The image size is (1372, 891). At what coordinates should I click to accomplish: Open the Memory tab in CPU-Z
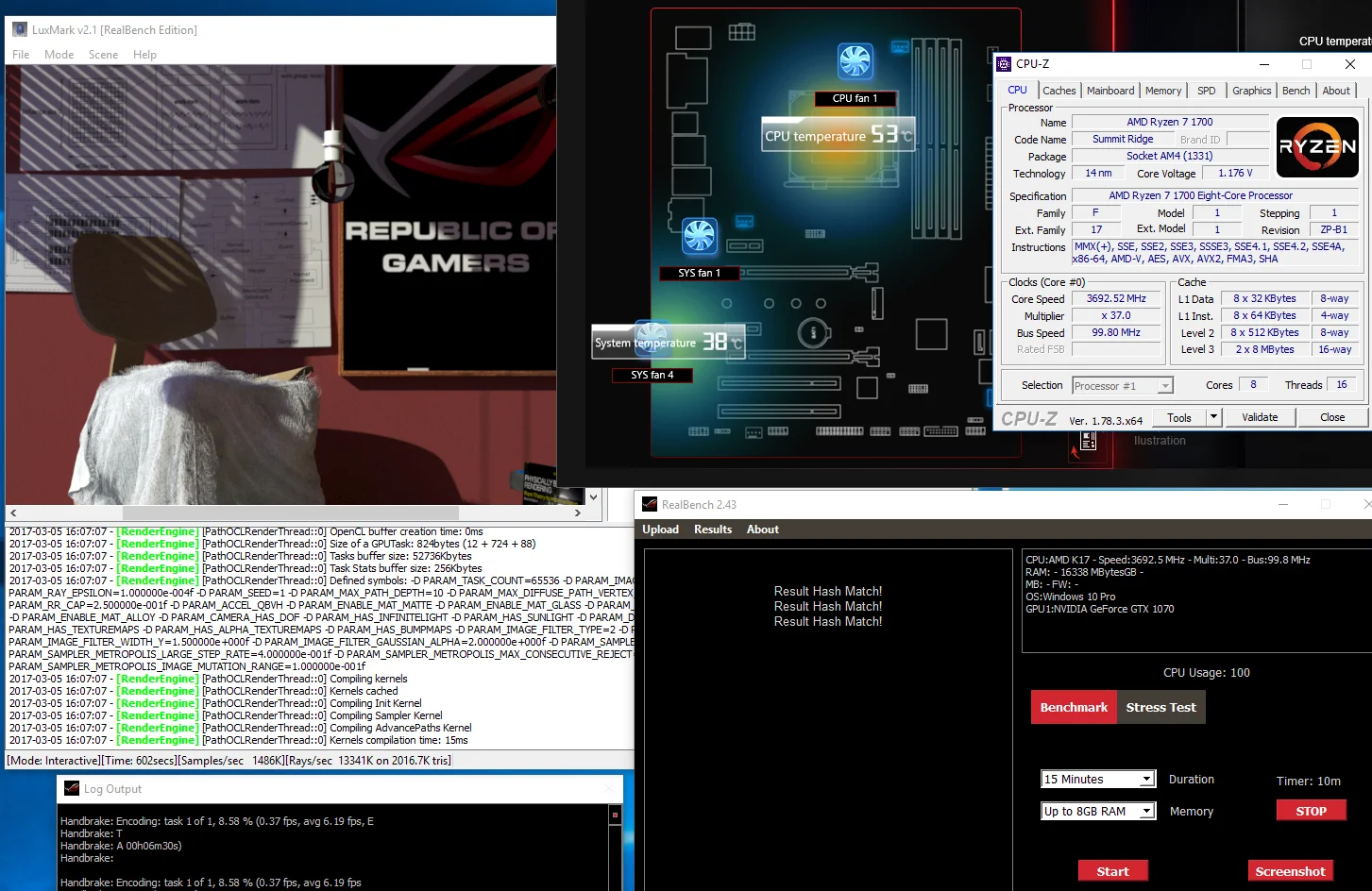1163,91
